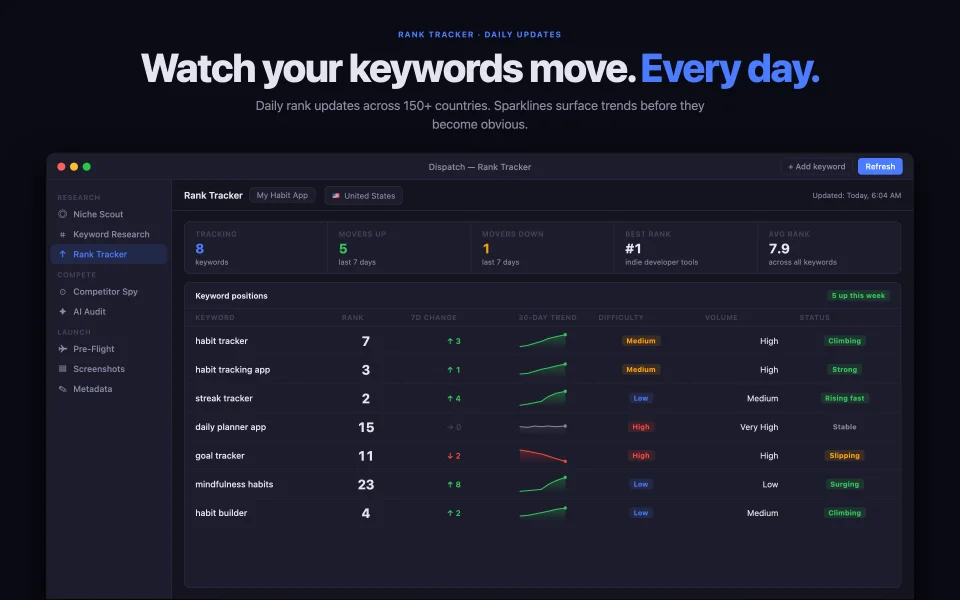Screen dimensions: 960x600
Task: Open Metadata in sidebar
Action: 108,389
